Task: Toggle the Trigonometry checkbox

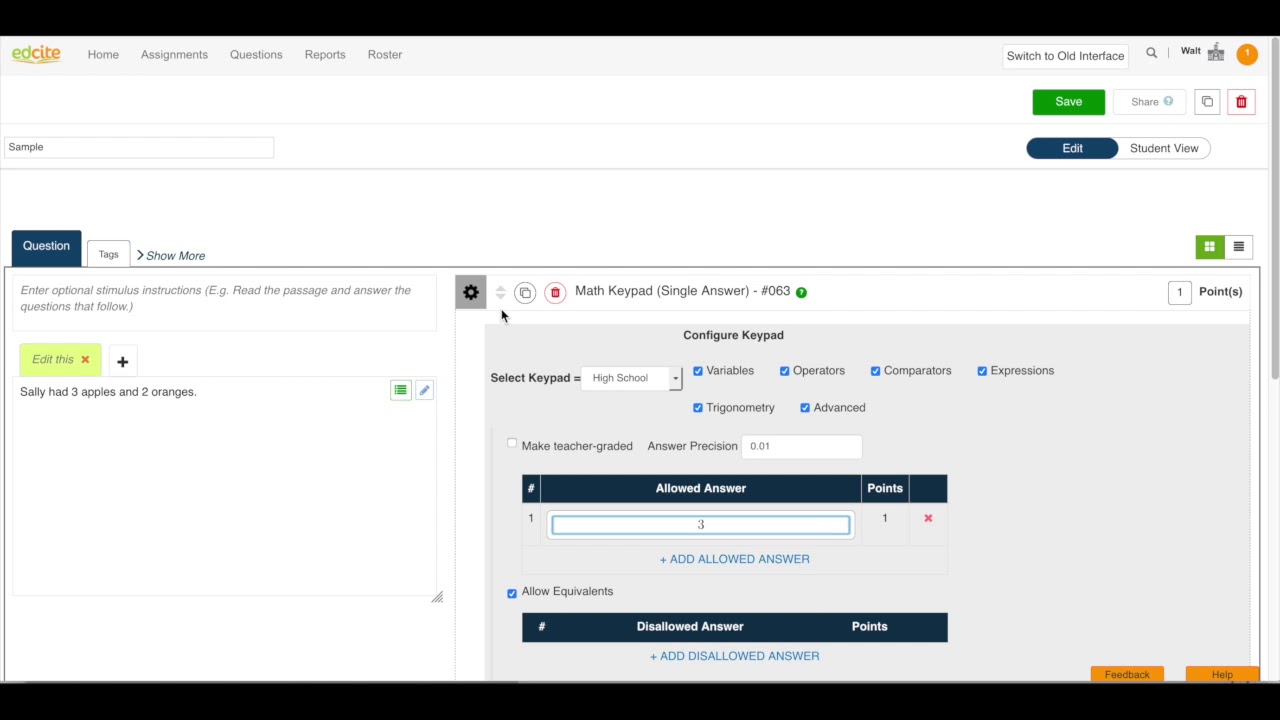Action: click(x=698, y=408)
